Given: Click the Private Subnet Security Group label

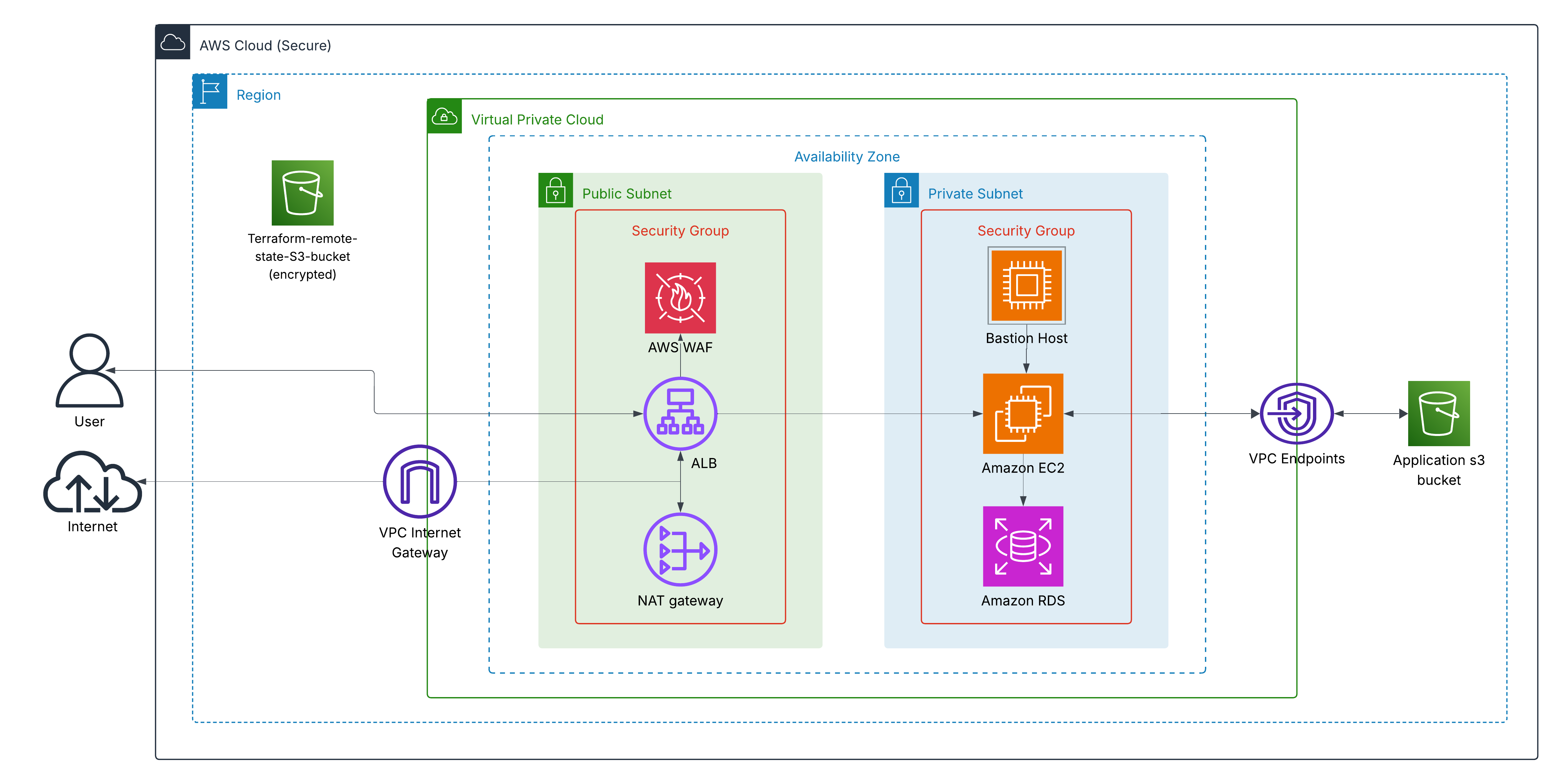Looking at the screenshot, I should click(1025, 230).
